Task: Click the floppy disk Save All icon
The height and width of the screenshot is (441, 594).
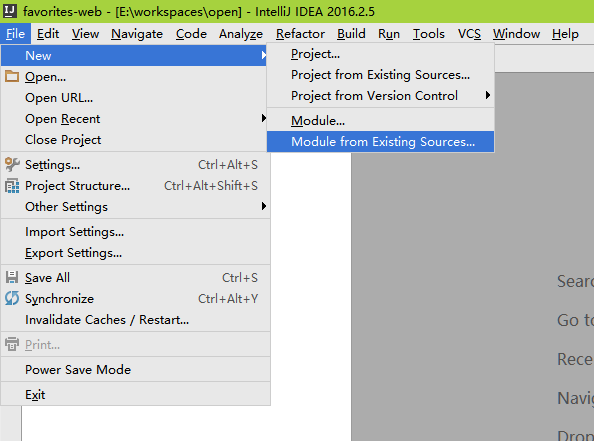Action: tap(12, 277)
